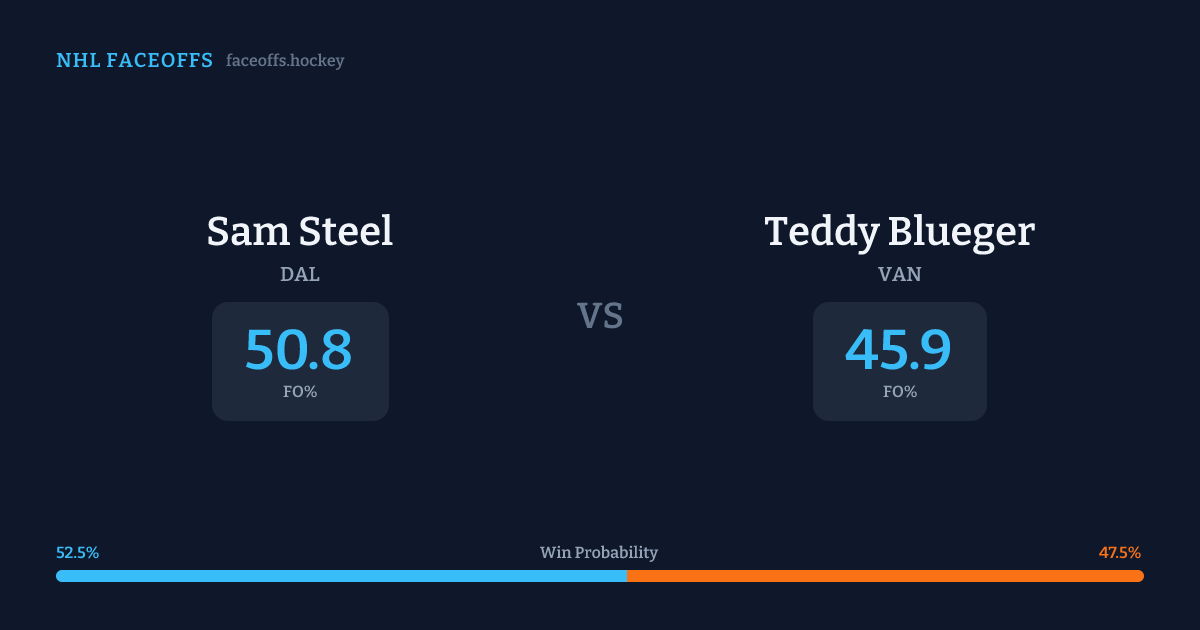Click where blue meets orange on the bar
The image size is (1200, 630).
tap(627, 576)
